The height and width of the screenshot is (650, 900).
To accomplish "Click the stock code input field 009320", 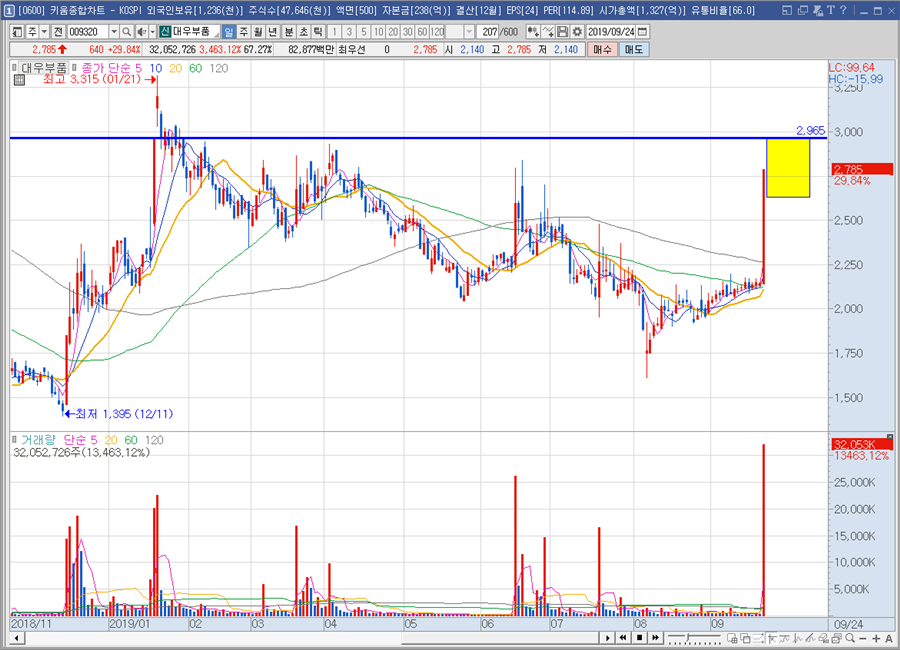I will [88, 32].
